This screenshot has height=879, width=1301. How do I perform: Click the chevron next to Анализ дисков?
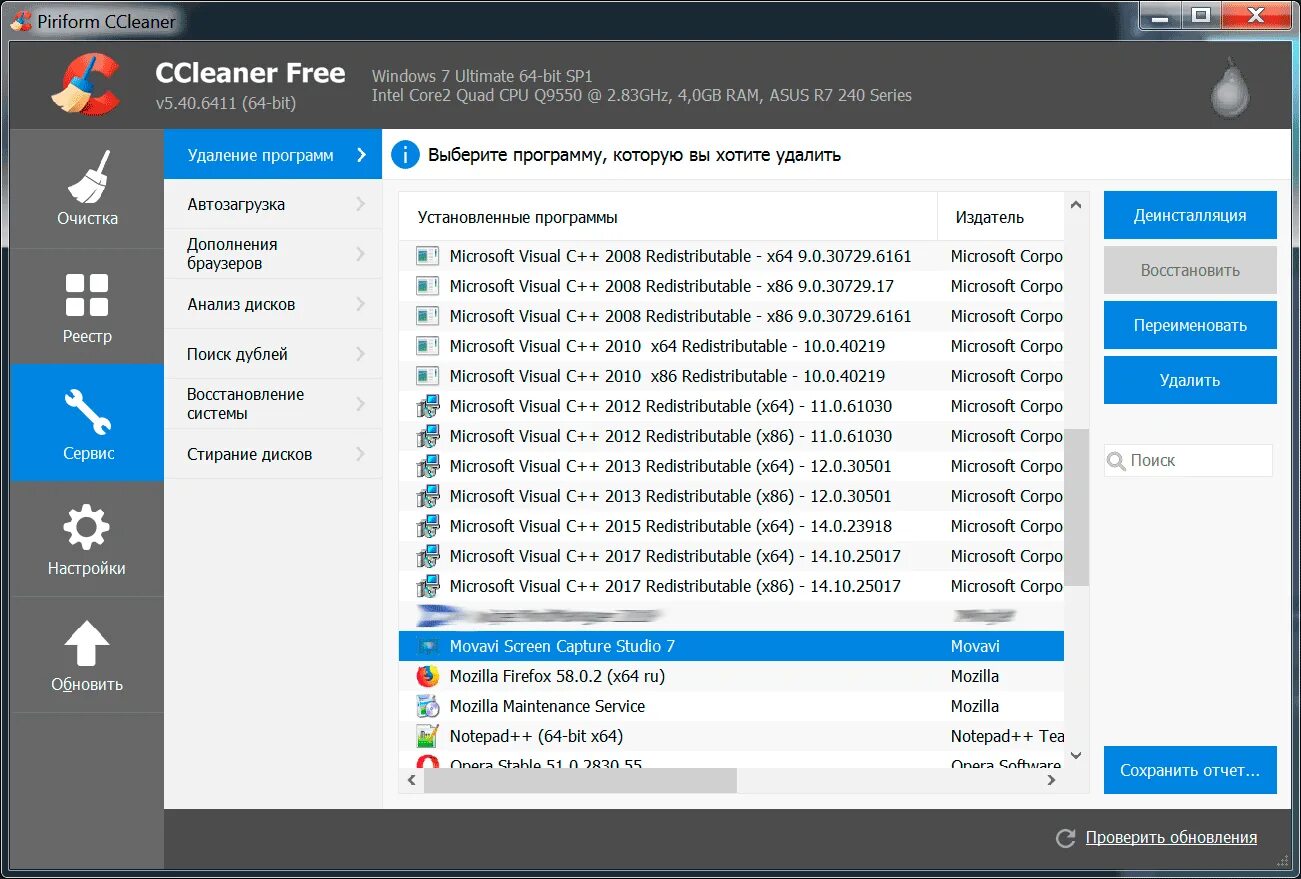(361, 304)
